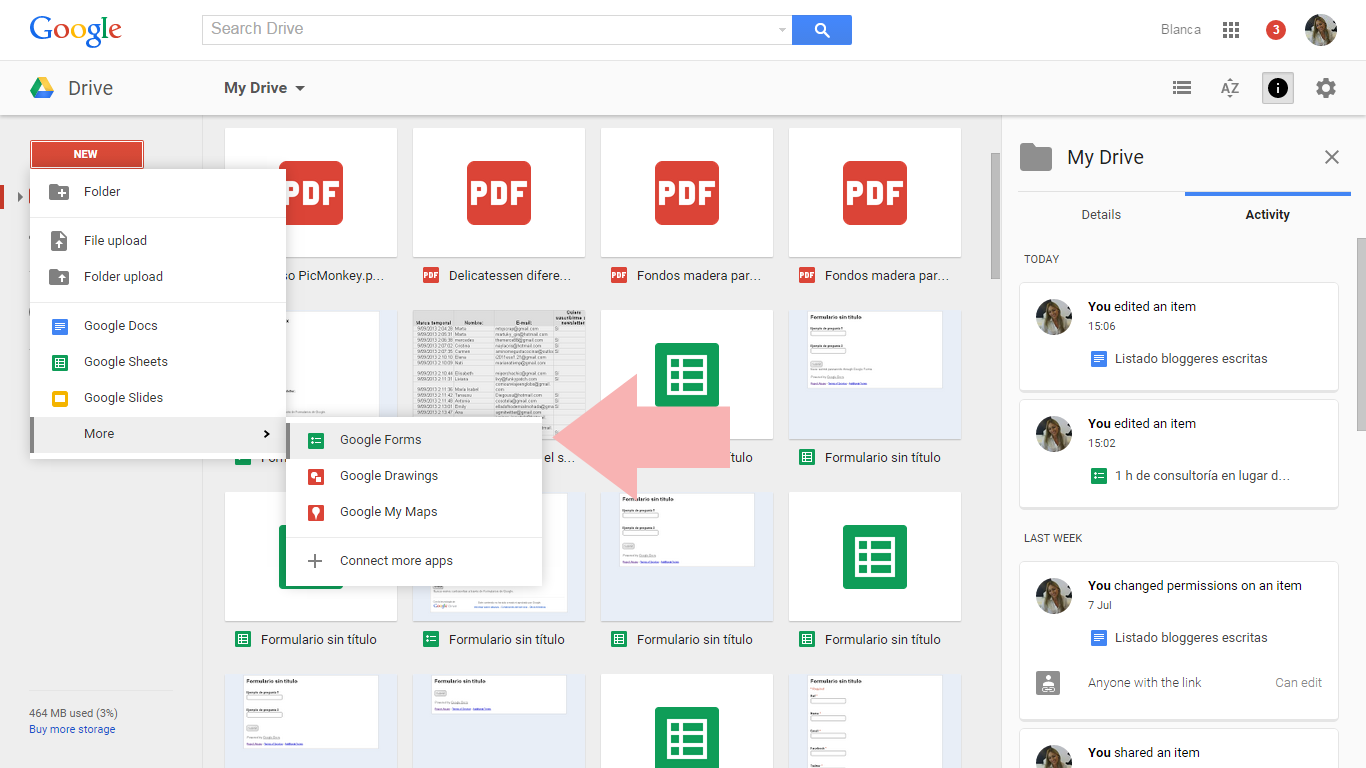Open the AZ sort options

tap(1230, 88)
